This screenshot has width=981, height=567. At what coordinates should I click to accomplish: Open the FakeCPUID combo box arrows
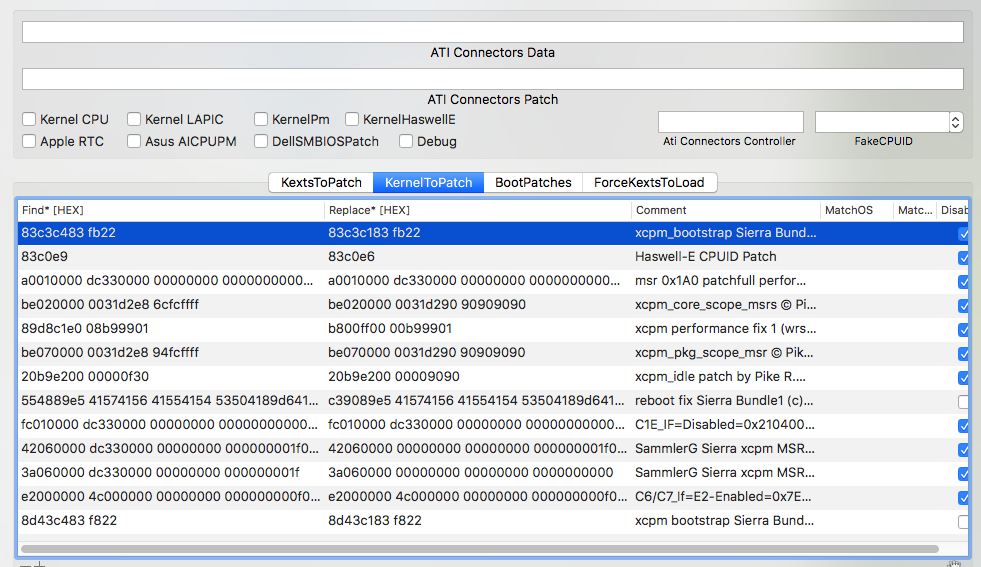tap(955, 122)
